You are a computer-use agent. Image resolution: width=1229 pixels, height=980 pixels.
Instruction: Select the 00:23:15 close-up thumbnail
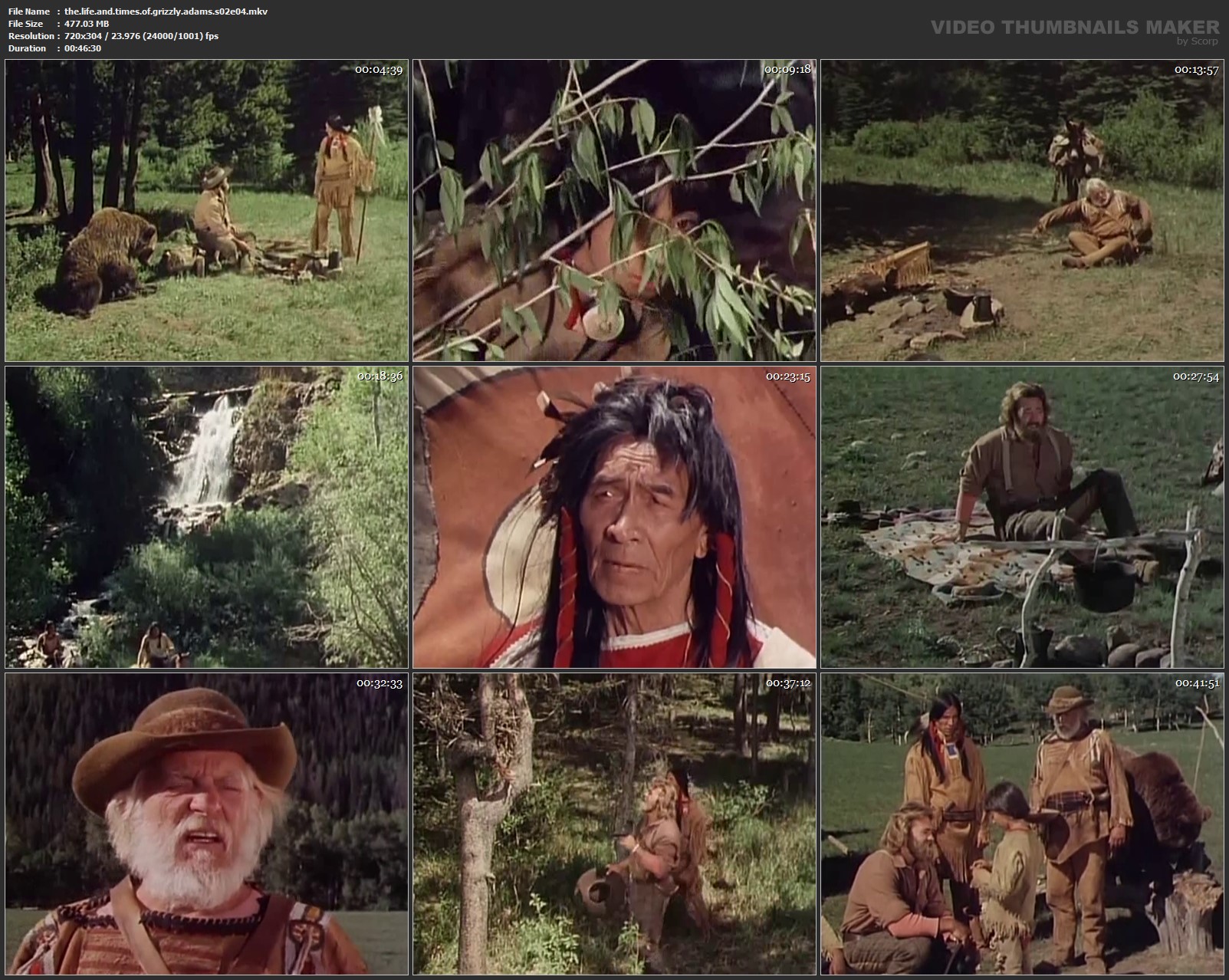(x=614, y=517)
